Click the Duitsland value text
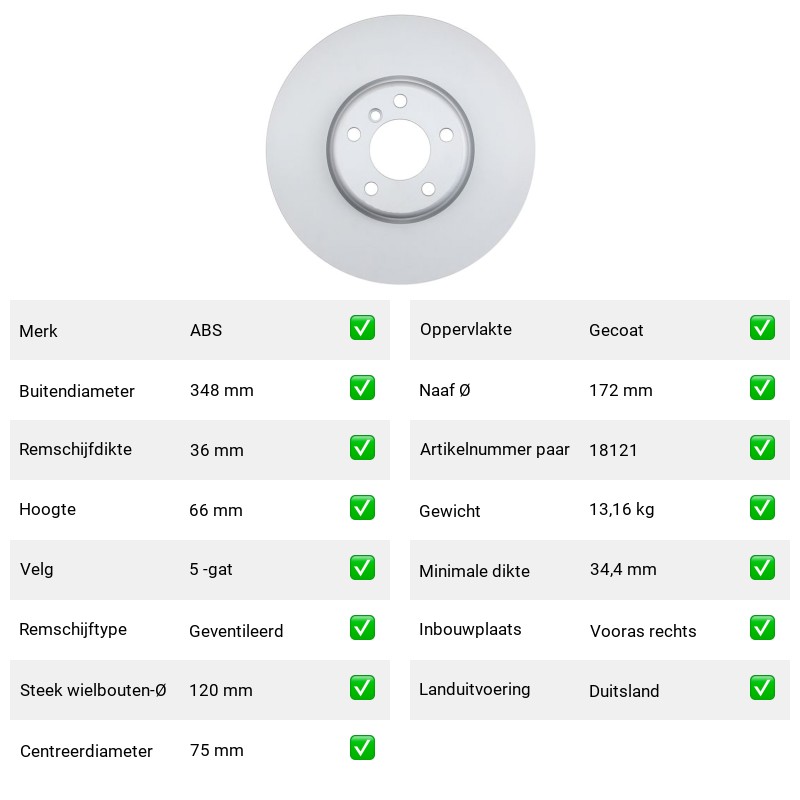The width and height of the screenshot is (800, 800). click(624, 691)
